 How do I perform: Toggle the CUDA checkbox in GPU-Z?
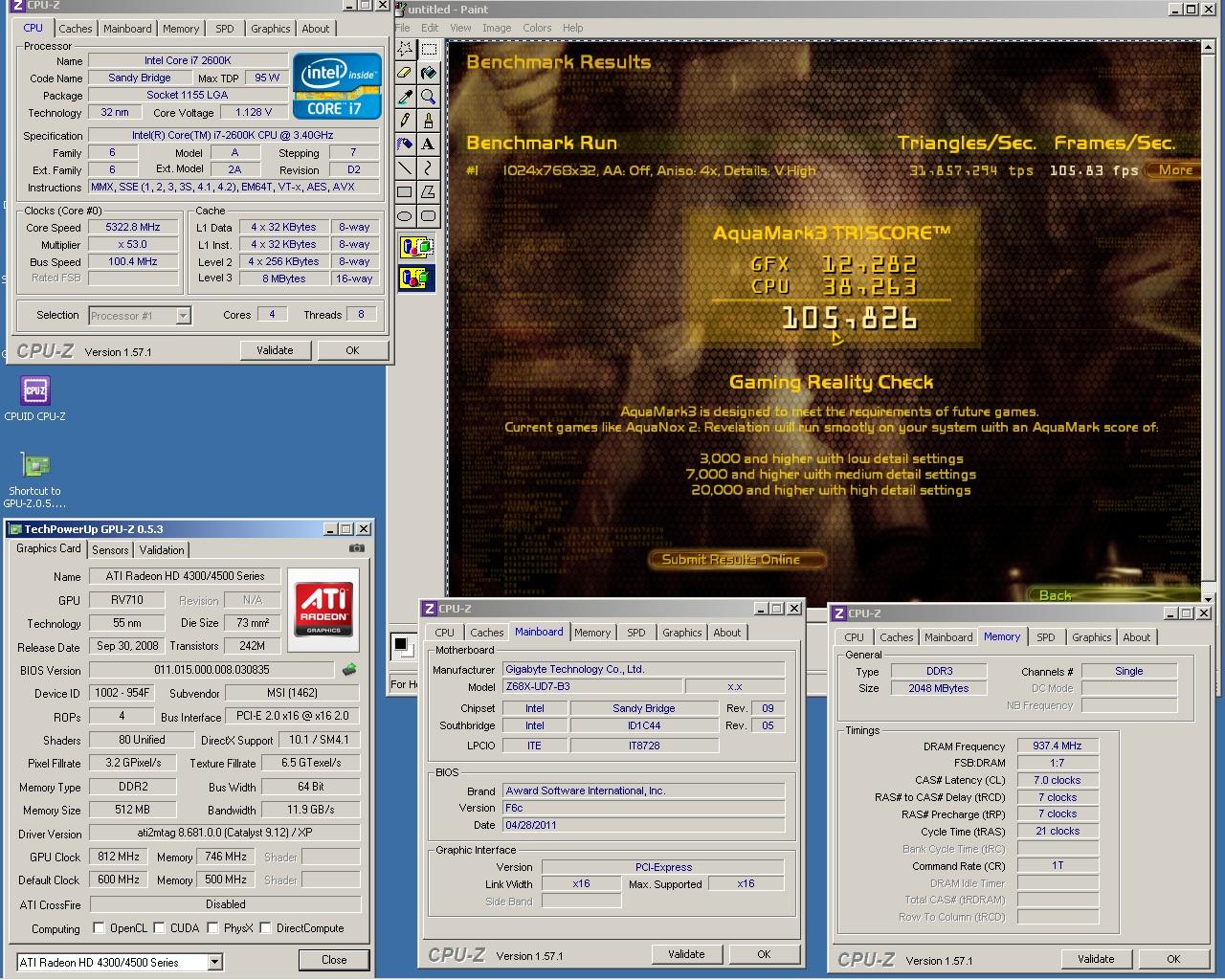[159, 927]
